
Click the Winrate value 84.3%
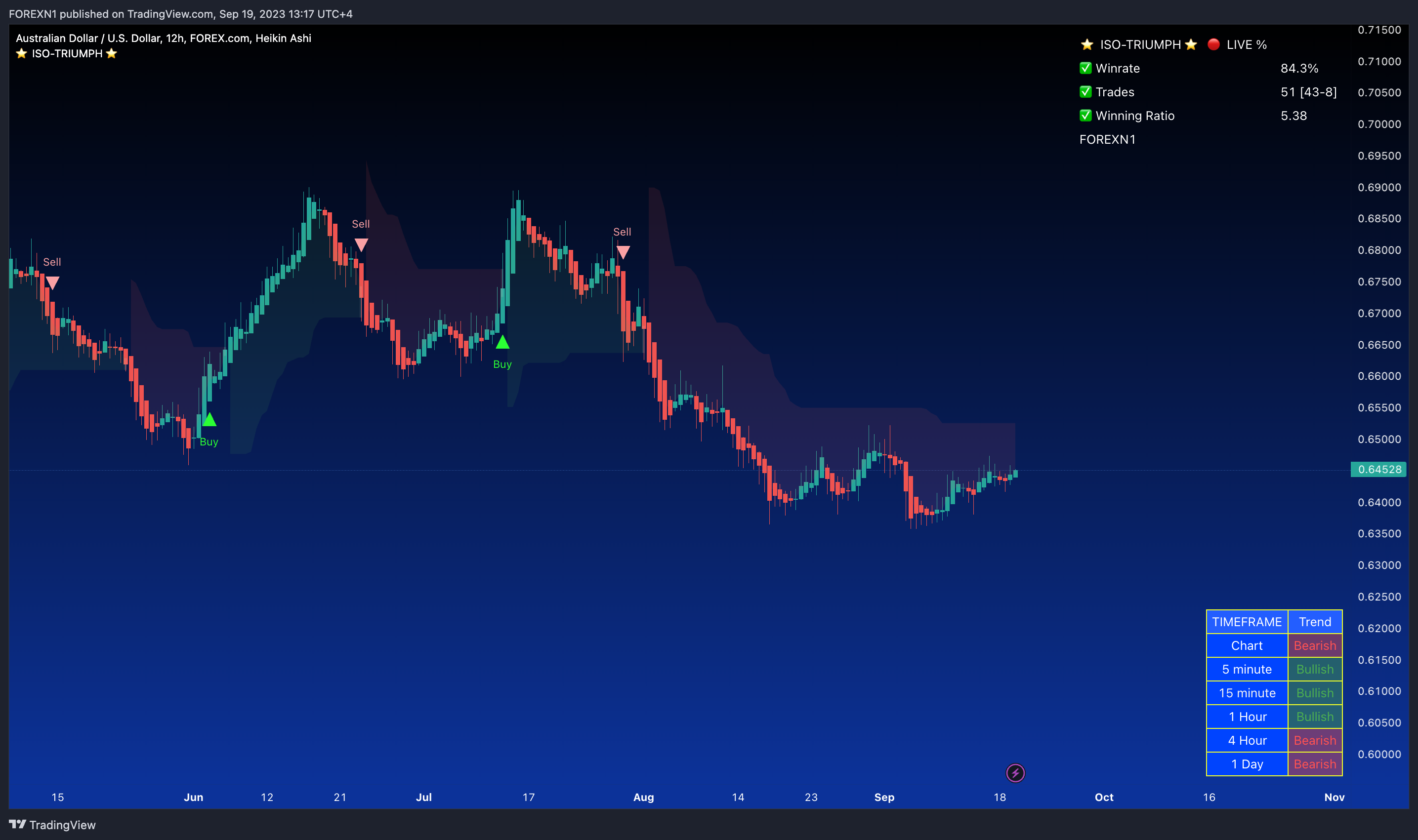[x=1299, y=69]
